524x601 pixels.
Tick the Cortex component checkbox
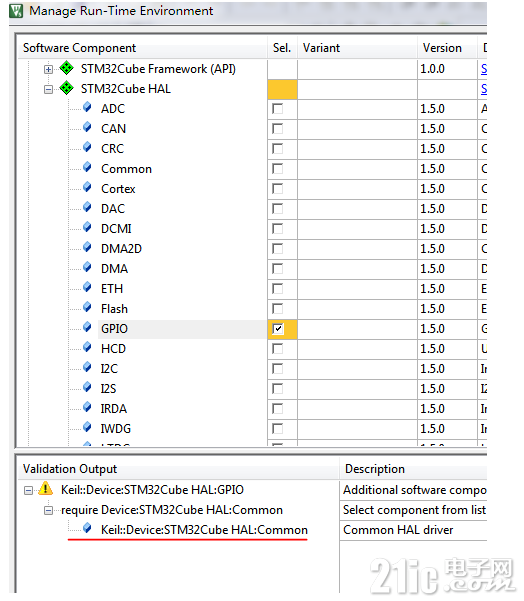coord(278,189)
